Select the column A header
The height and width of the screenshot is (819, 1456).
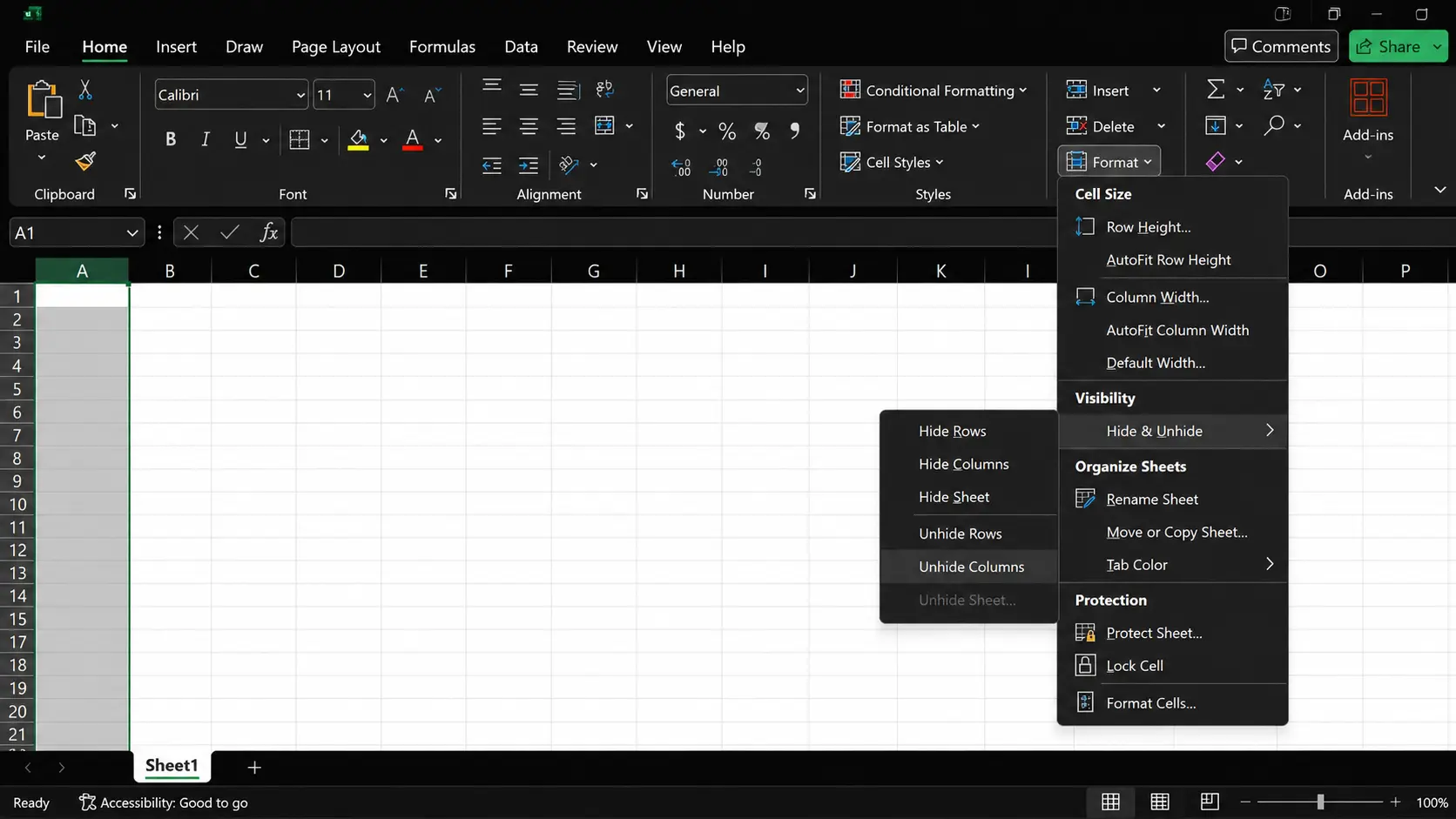tap(82, 271)
